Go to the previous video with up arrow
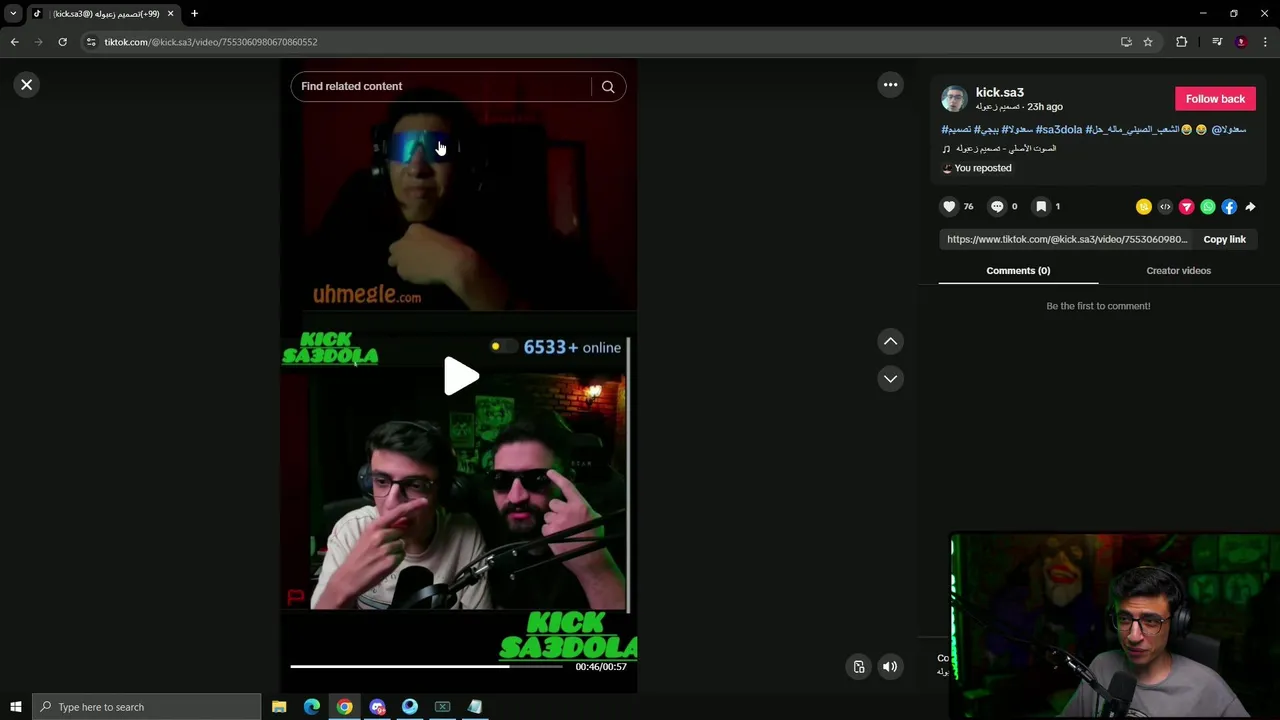 pos(890,342)
